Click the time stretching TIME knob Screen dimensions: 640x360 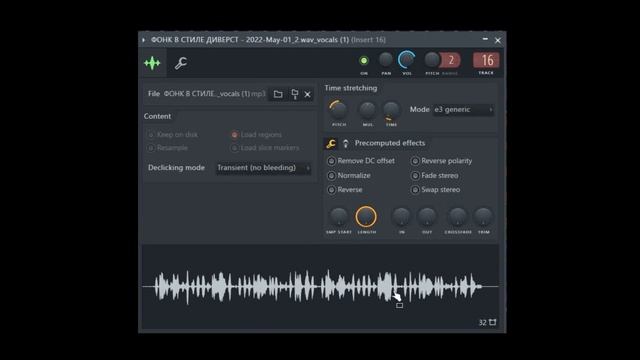coord(391,110)
